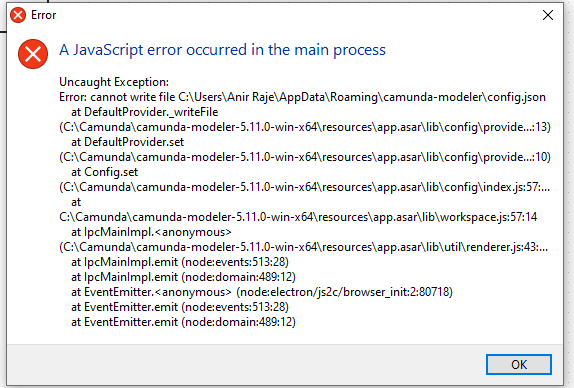Click the 'at Config.set' line

coord(104,172)
